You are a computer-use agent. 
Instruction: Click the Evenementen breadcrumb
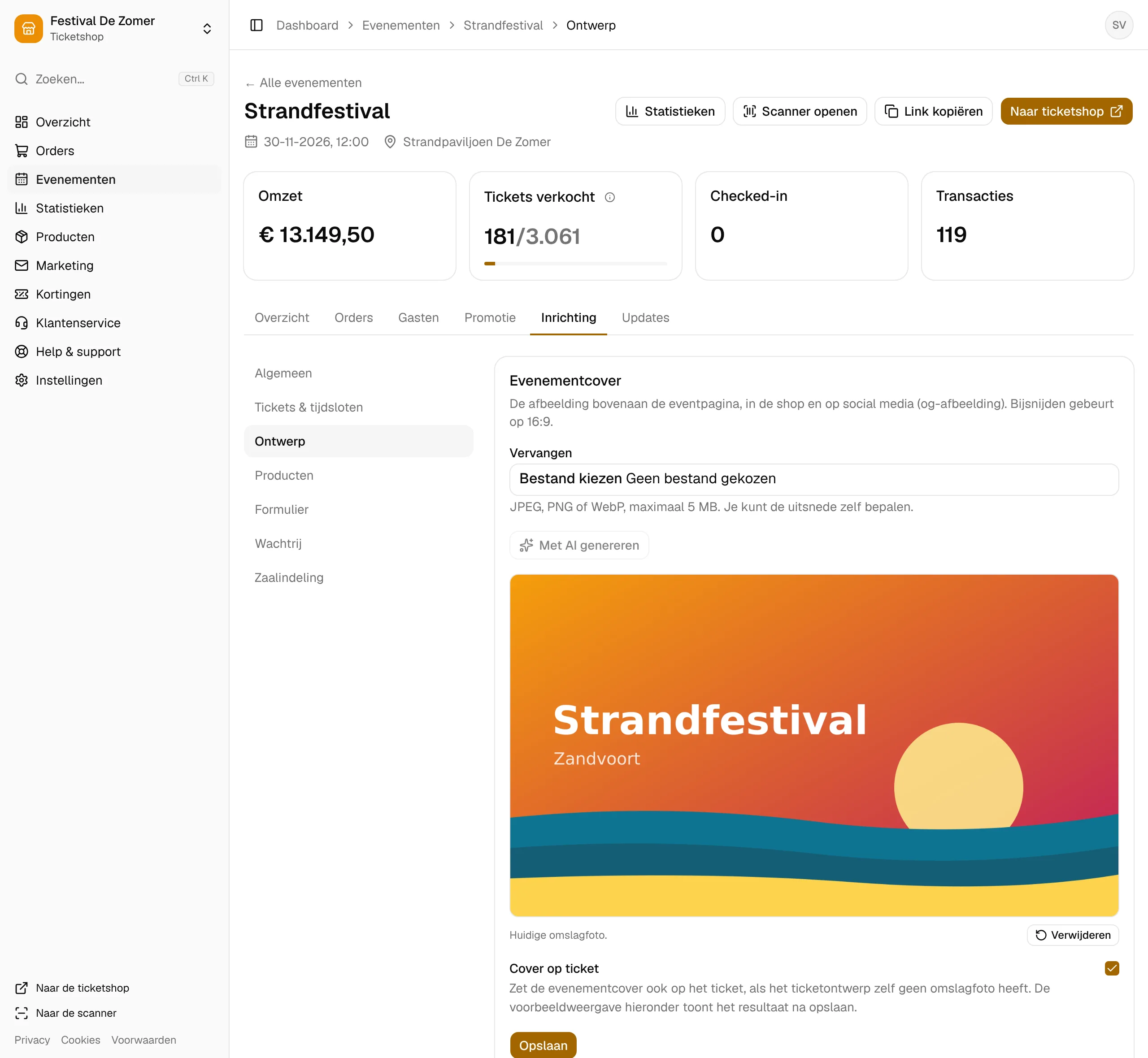[x=401, y=25]
